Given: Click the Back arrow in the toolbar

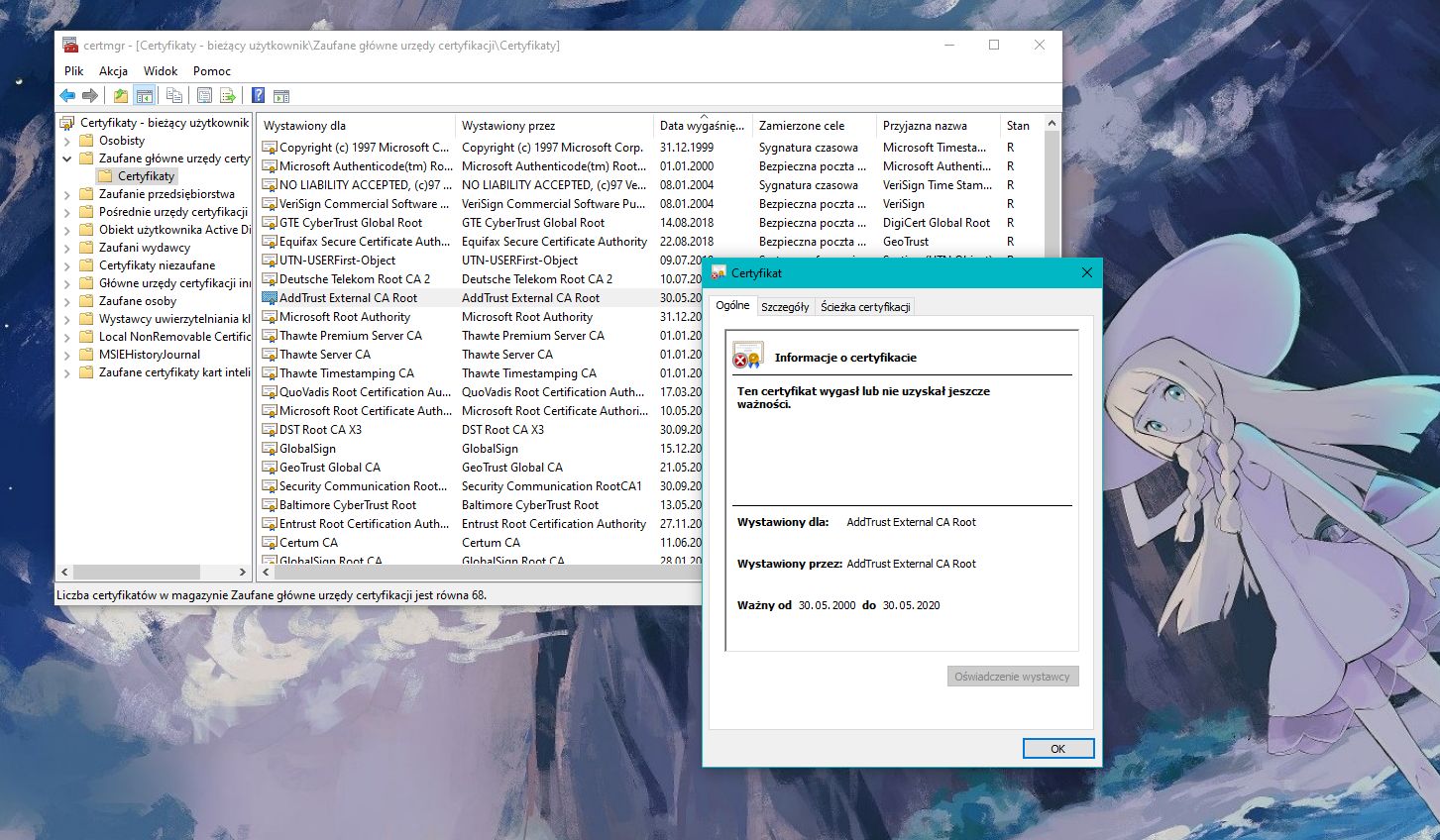Looking at the screenshot, I should (x=67, y=96).
